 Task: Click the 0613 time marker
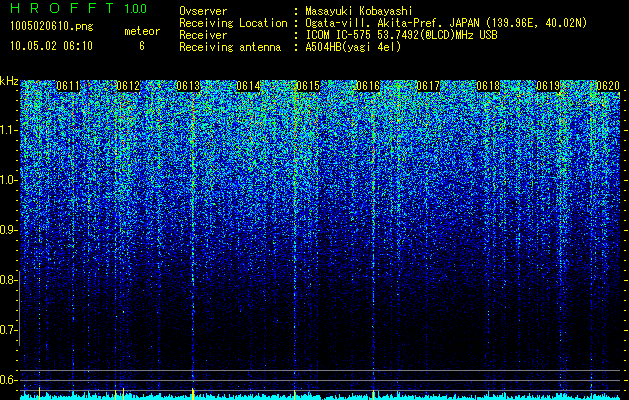pyautogui.click(x=188, y=86)
